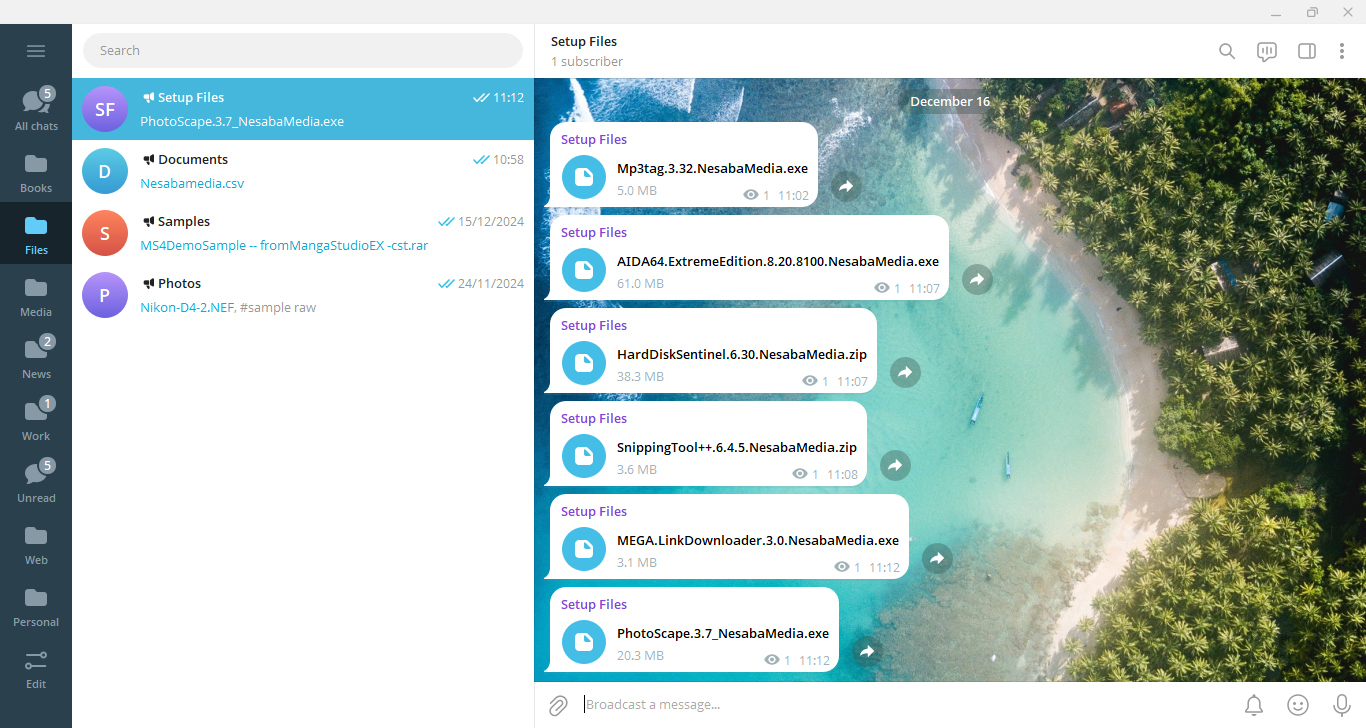
Task: Open the hamburger main menu
Action: pos(36,51)
